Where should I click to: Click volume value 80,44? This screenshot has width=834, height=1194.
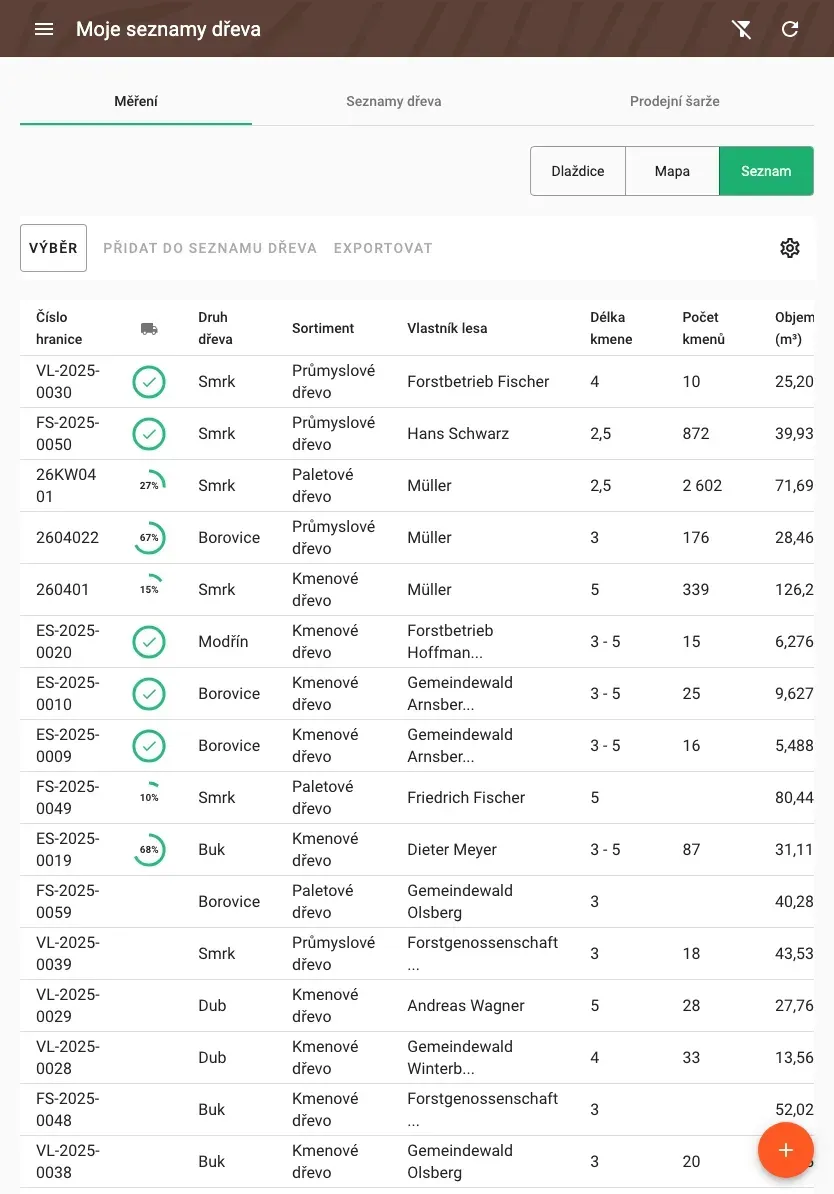(794, 797)
